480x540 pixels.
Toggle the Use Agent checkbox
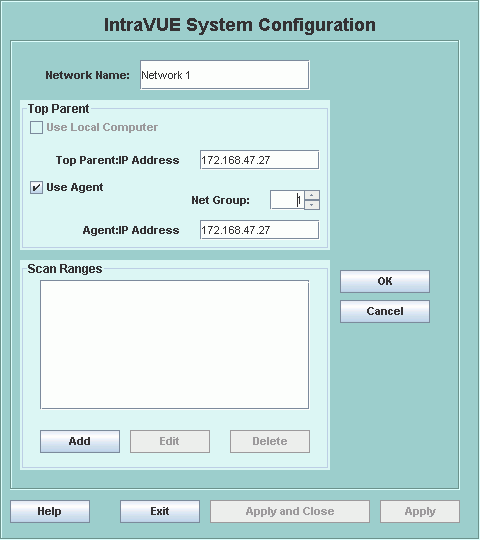click(36, 188)
